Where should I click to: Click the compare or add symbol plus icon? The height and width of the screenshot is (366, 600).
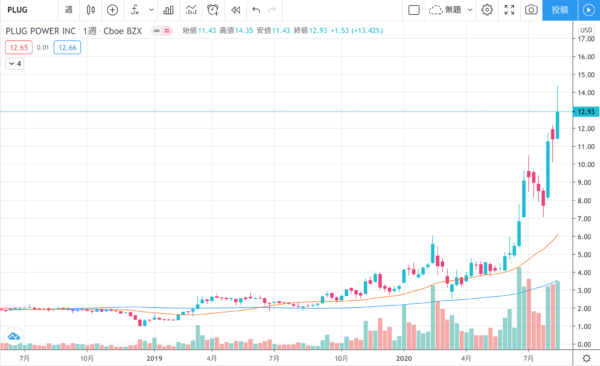(x=112, y=10)
